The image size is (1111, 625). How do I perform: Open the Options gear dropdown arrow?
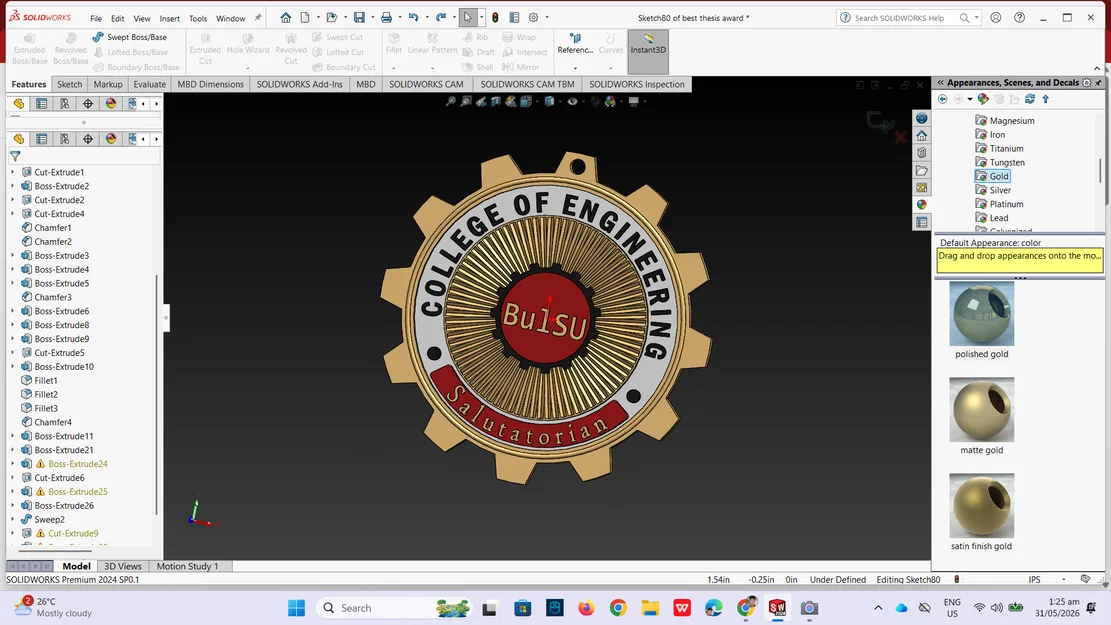coord(547,18)
